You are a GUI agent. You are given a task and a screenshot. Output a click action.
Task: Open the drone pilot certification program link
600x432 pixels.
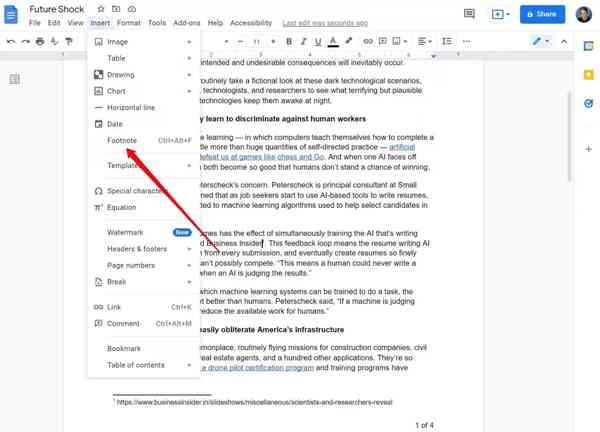[x=258, y=367]
